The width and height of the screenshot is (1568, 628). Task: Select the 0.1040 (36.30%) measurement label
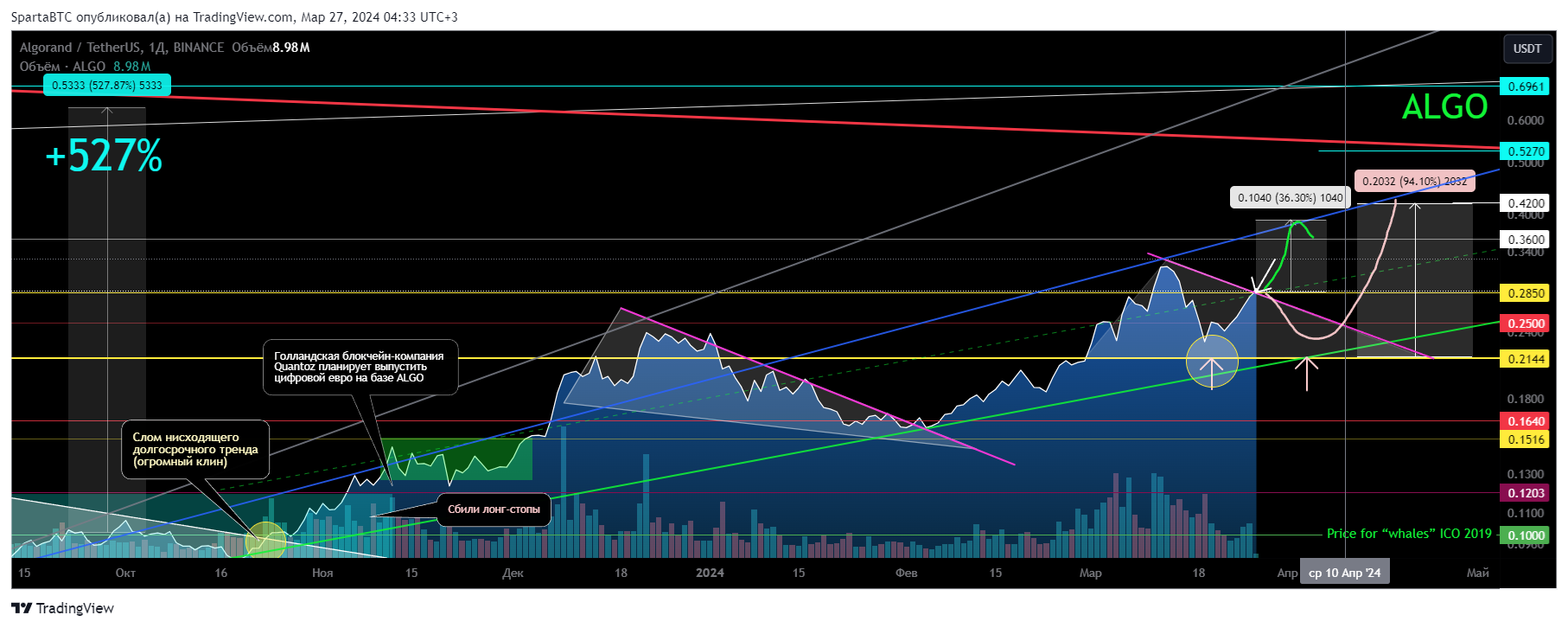(x=1290, y=197)
